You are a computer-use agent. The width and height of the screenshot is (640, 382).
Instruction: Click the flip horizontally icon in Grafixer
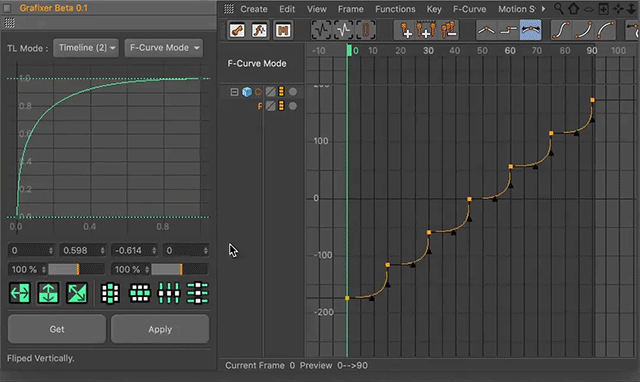[x=20, y=293]
